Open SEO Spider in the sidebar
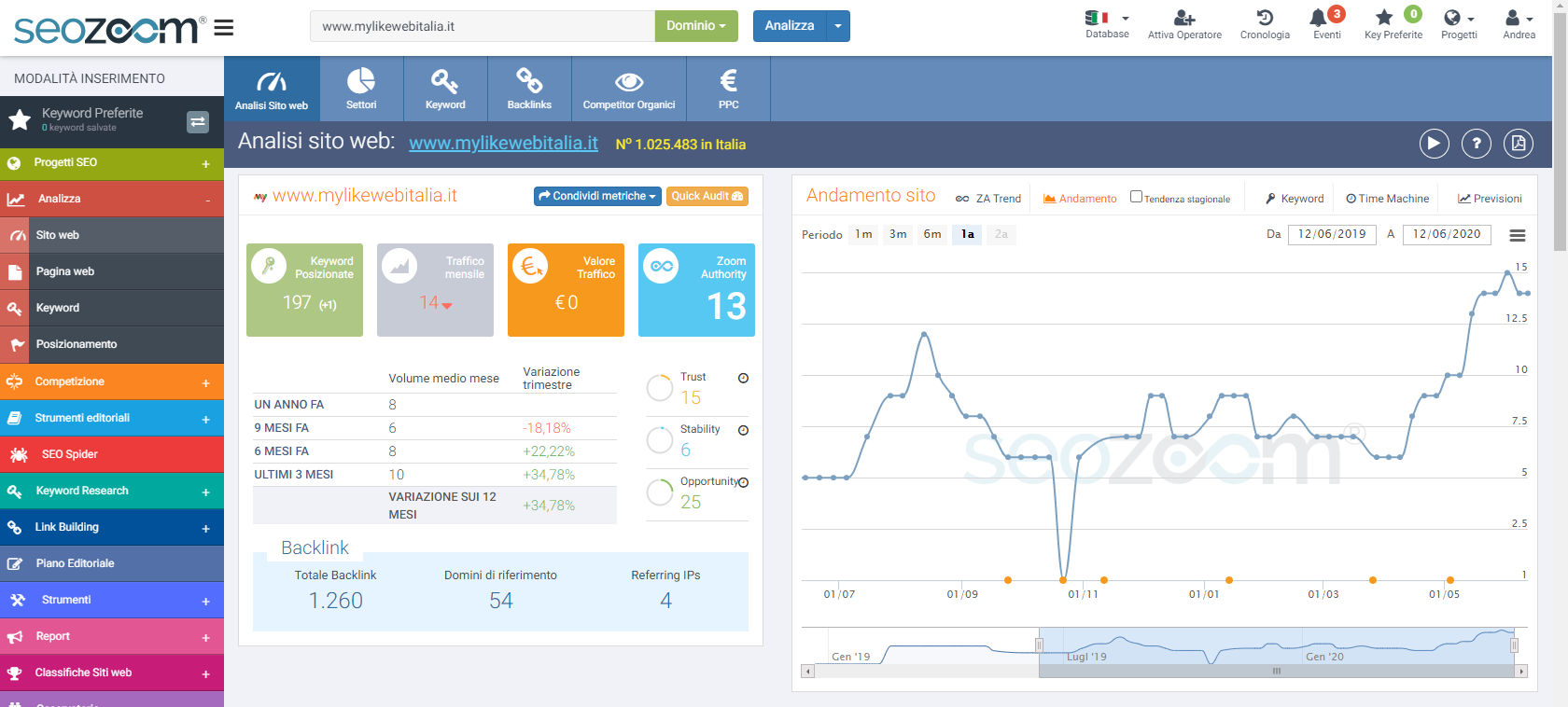 click(x=112, y=454)
